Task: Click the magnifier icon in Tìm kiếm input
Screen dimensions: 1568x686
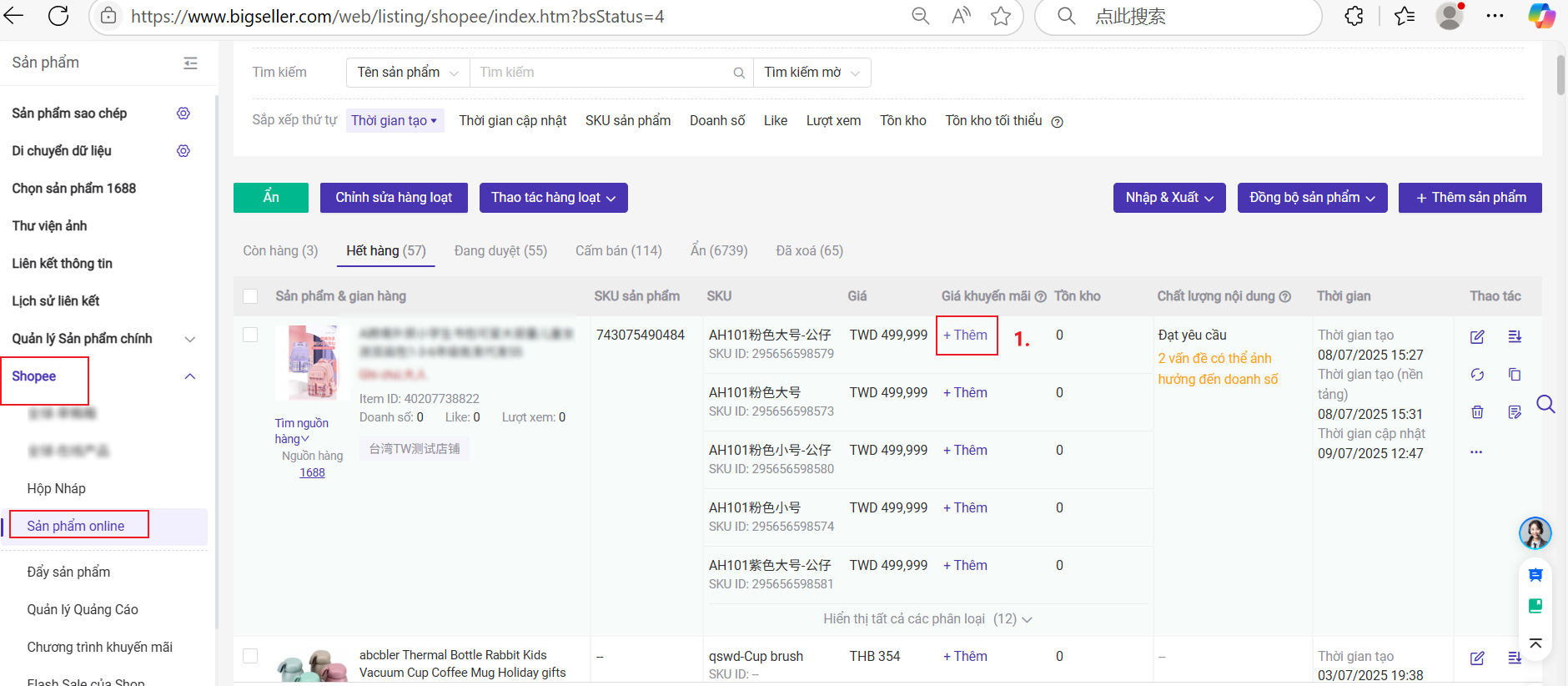Action: [x=739, y=73]
